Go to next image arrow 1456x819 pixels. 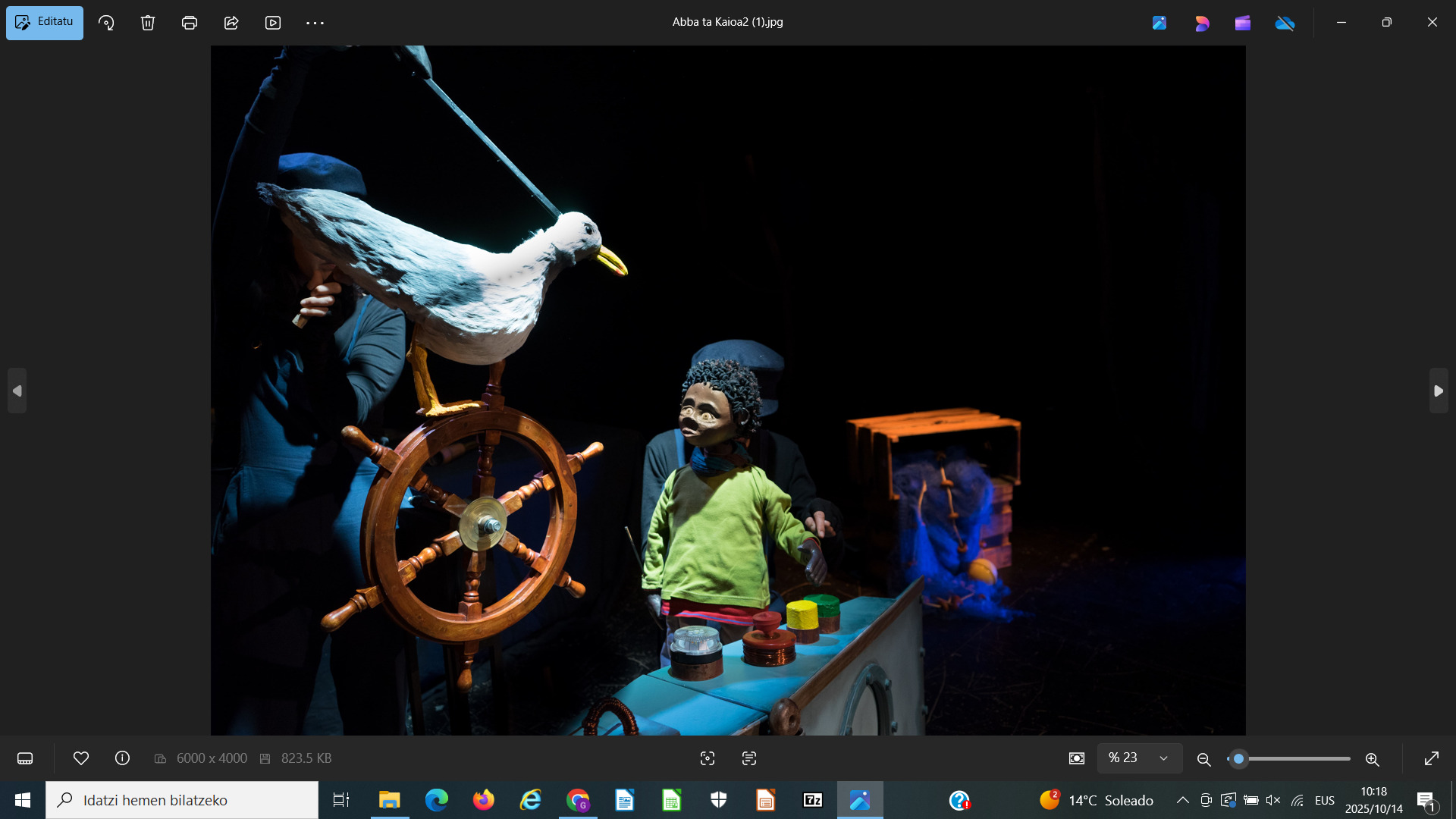[1439, 391]
